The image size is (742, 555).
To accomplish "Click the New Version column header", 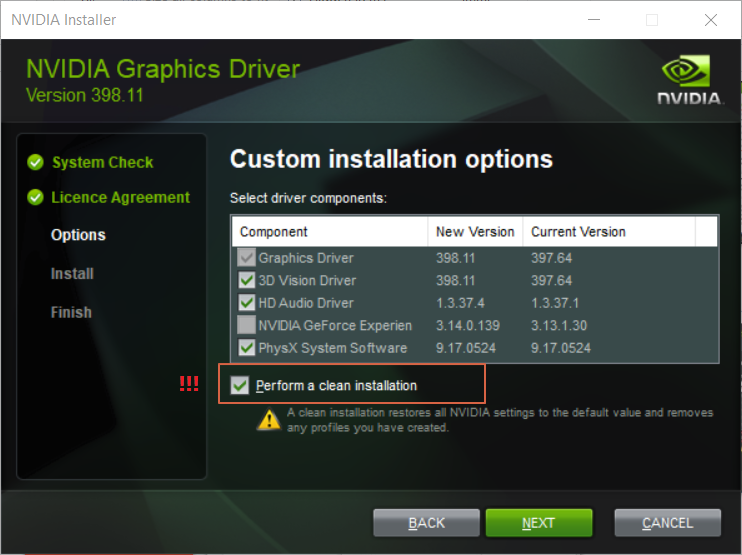I will (x=475, y=232).
